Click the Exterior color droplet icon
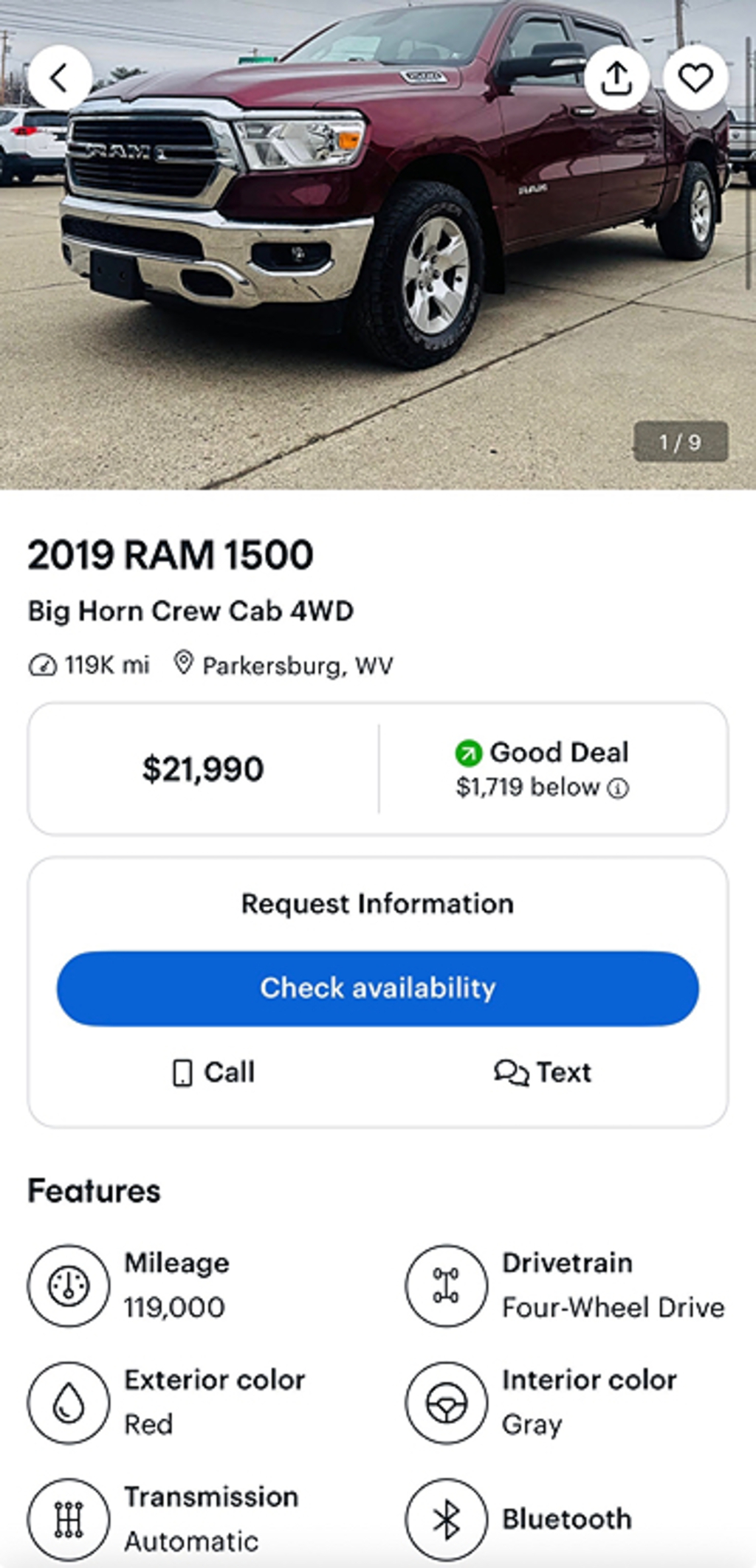Viewport: 756px width, 1568px height. pyautogui.click(x=69, y=1402)
